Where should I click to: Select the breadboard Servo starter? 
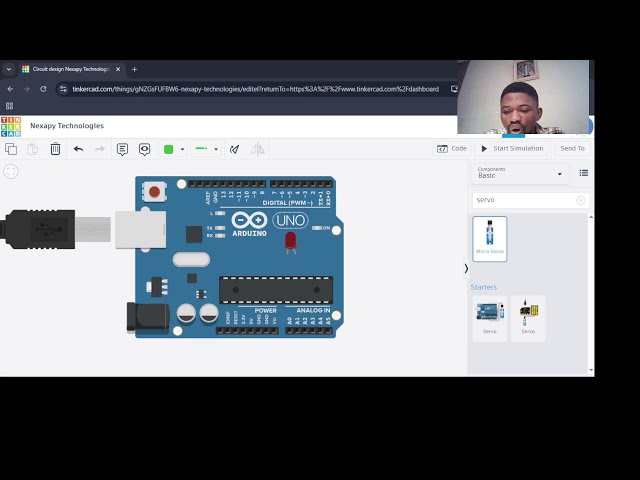[x=528, y=318]
